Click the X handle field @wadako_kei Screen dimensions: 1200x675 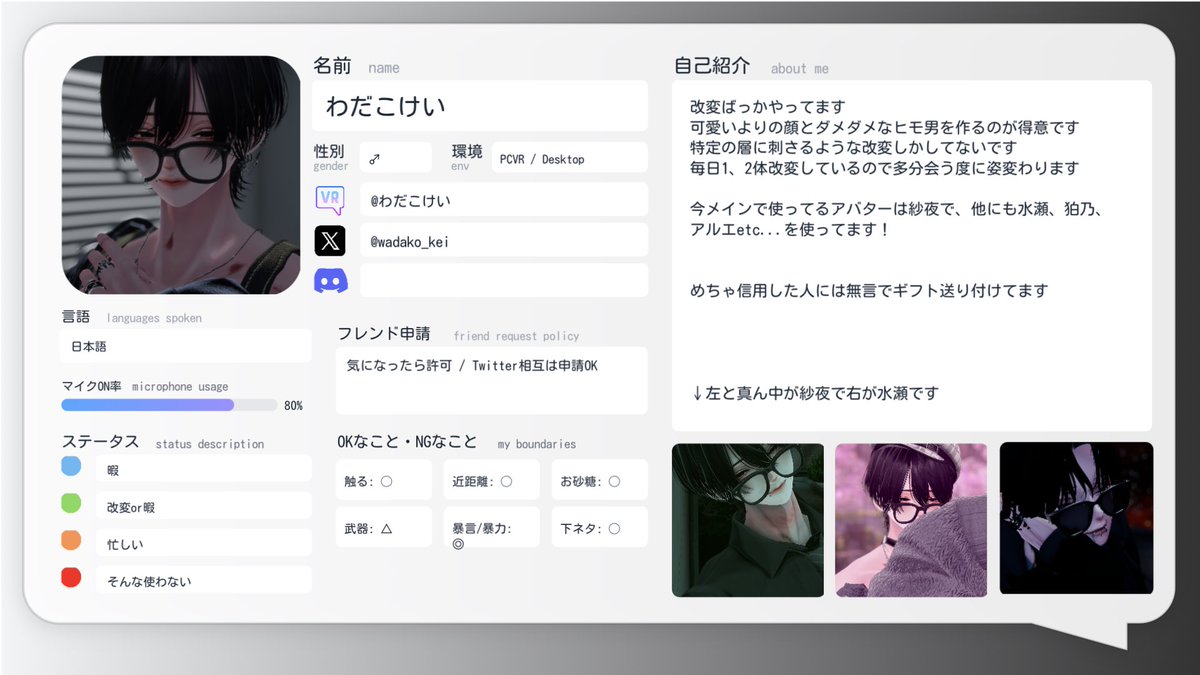click(x=504, y=240)
